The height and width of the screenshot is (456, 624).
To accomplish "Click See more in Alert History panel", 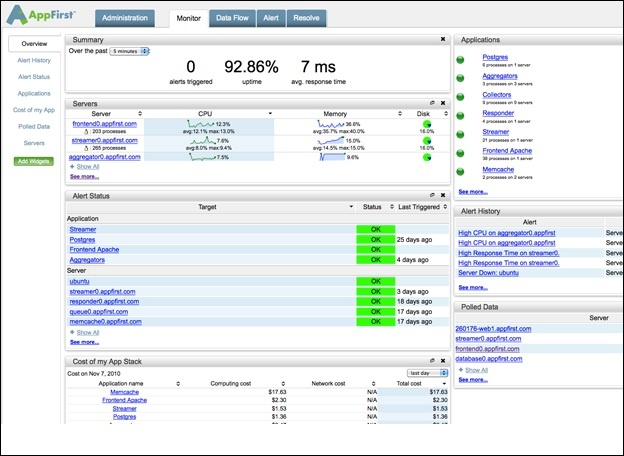I will click(473, 287).
